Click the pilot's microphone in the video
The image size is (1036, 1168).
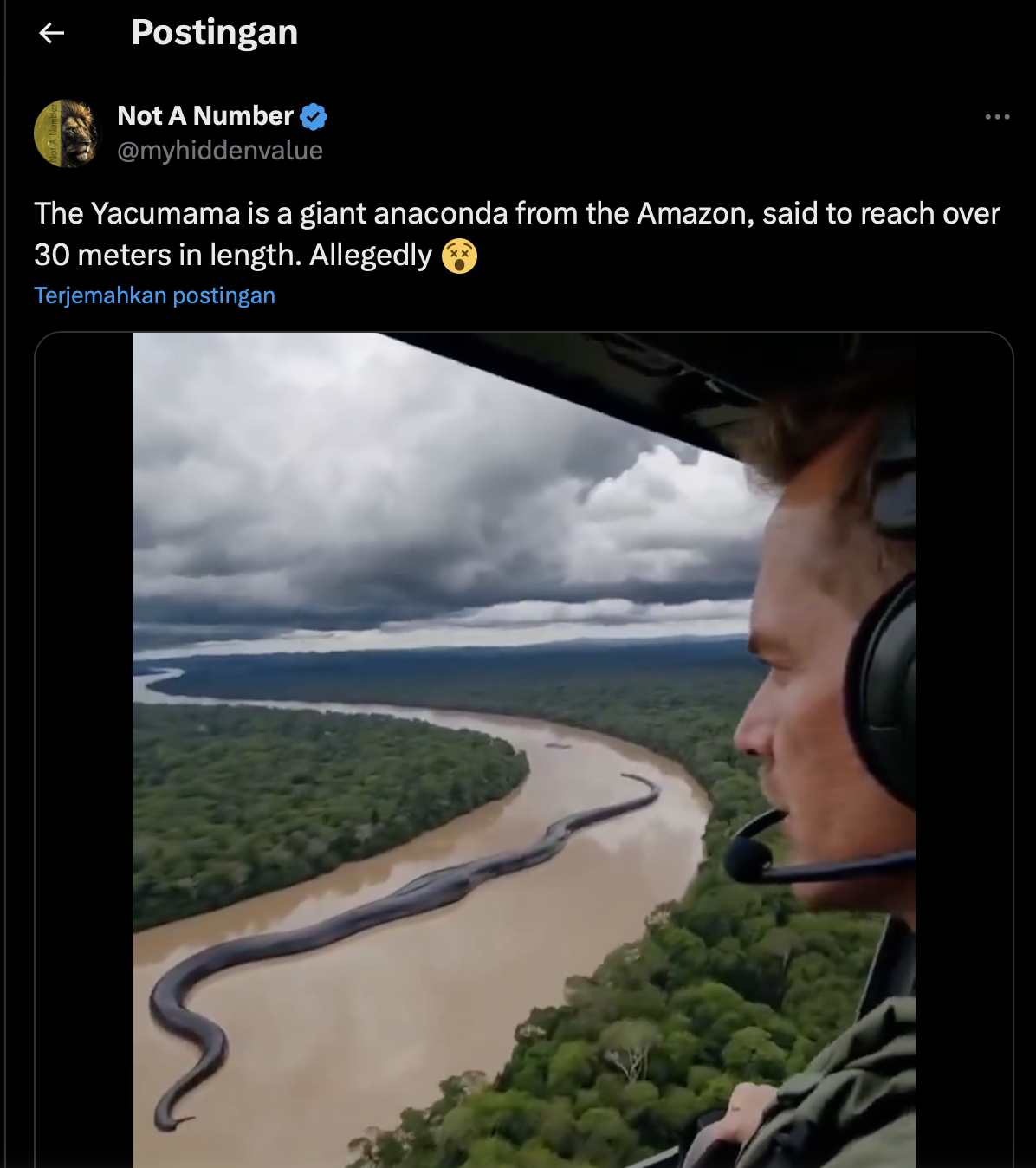pyautogui.click(x=748, y=858)
